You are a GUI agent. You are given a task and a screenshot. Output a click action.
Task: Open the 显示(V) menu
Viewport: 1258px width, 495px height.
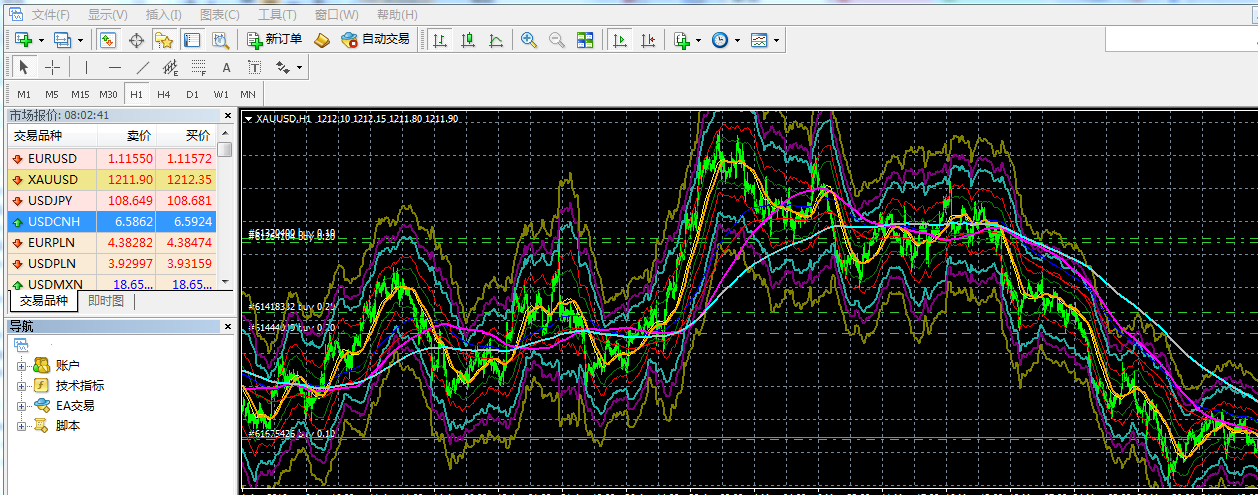tap(107, 14)
